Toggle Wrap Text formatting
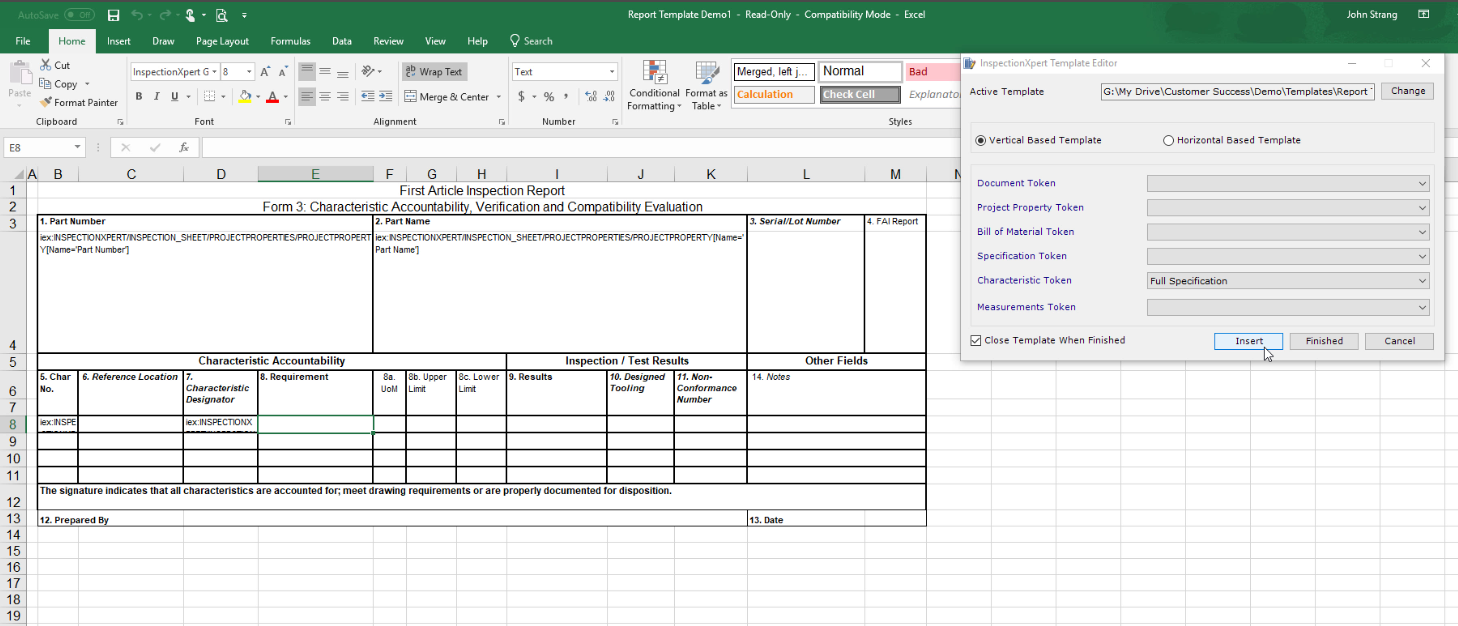The image size is (1458, 626). click(434, 71)
